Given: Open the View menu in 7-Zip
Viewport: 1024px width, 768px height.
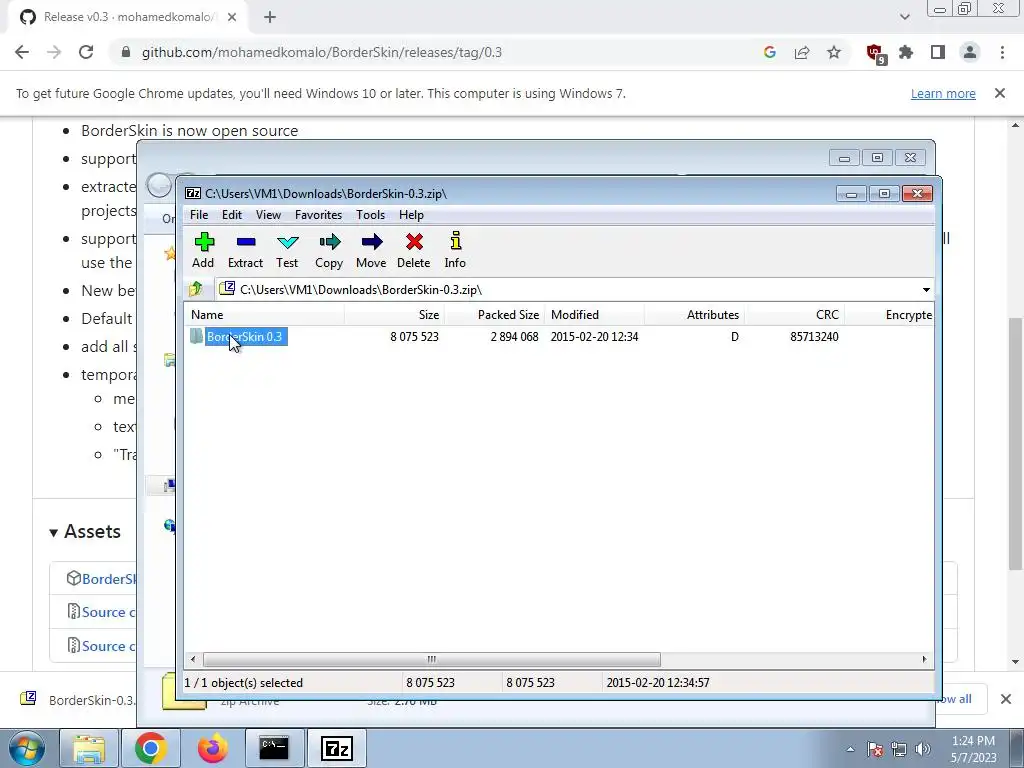Looking at the screenshot, I should (x=268, y=215).
